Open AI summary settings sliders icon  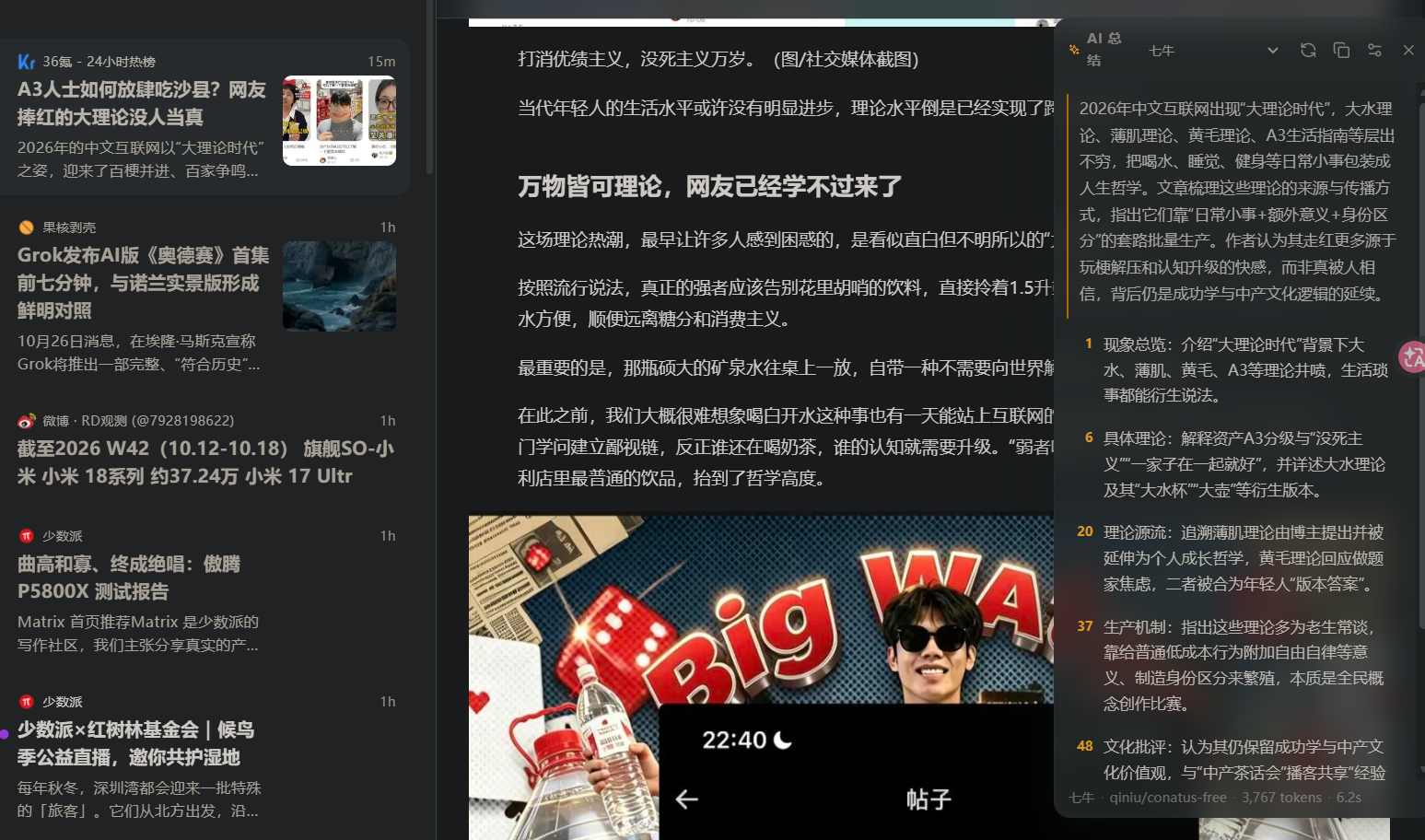coord(1374,50)
